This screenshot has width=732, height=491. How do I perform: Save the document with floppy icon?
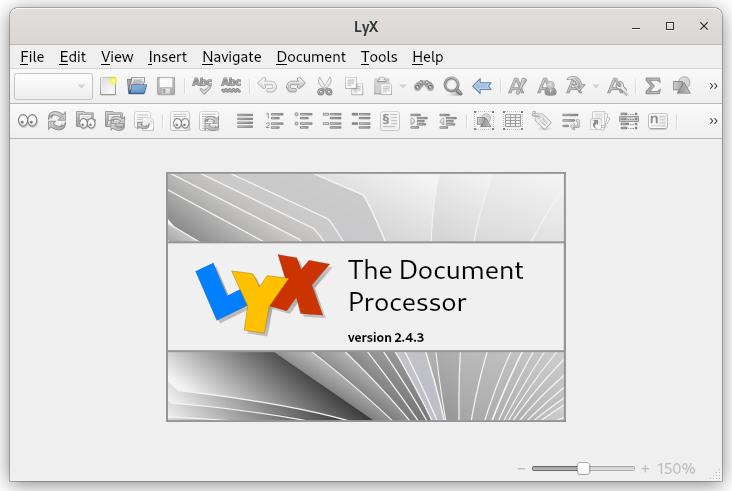pos(166,86)
